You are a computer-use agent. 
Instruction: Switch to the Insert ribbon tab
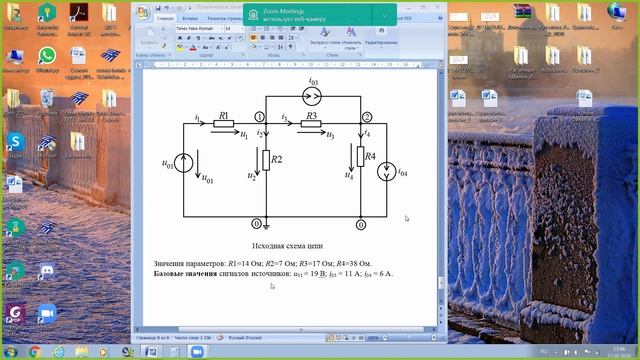click(x=190, y=18)
